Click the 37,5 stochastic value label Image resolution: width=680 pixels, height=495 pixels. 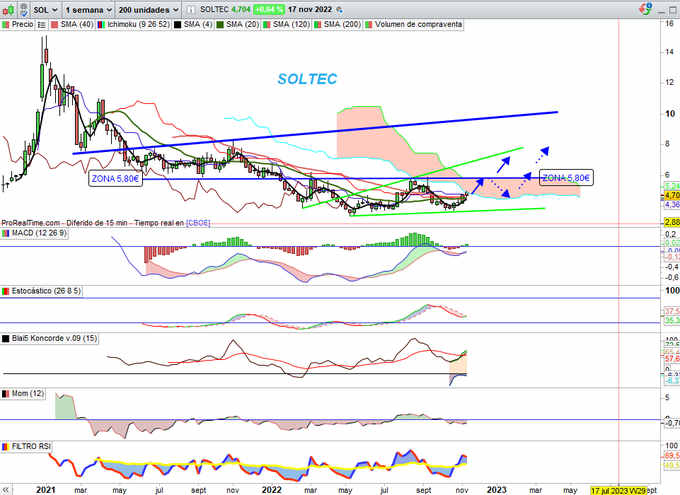tap(672, 311)
